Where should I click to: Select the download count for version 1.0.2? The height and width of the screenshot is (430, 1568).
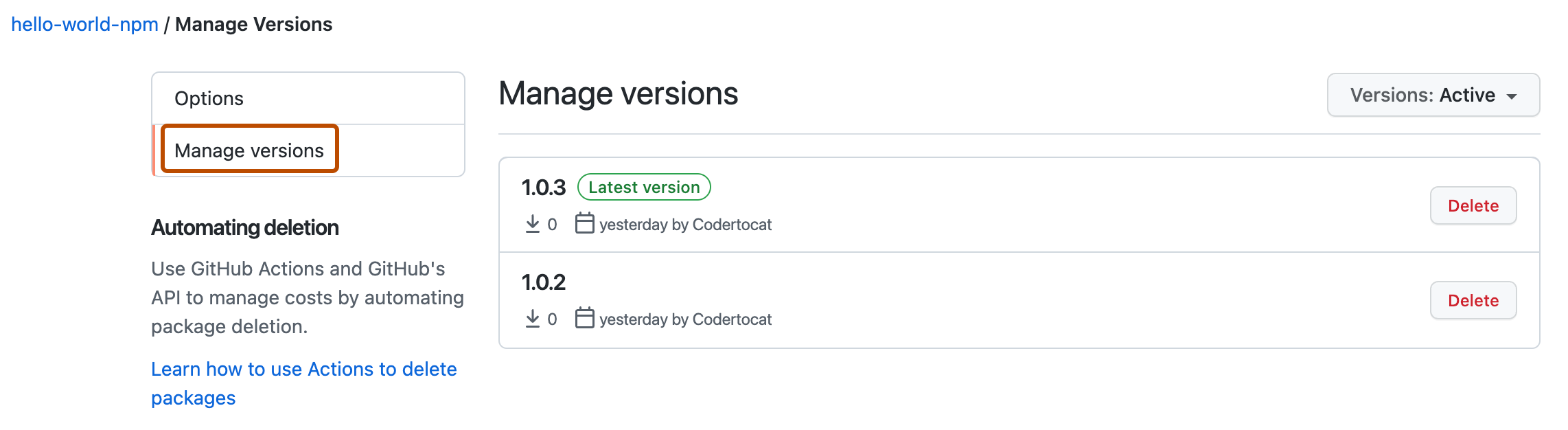point(553,317)
